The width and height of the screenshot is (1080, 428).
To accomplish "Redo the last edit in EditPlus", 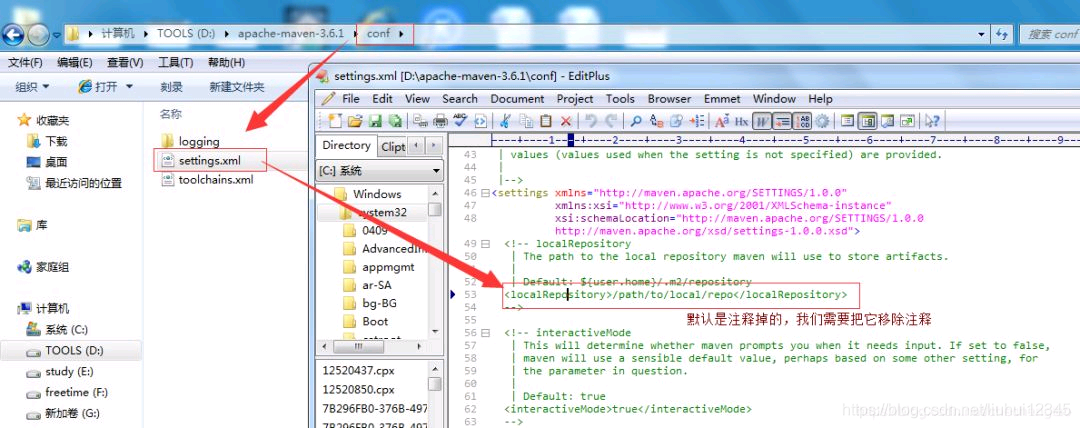I will point(612,121).
